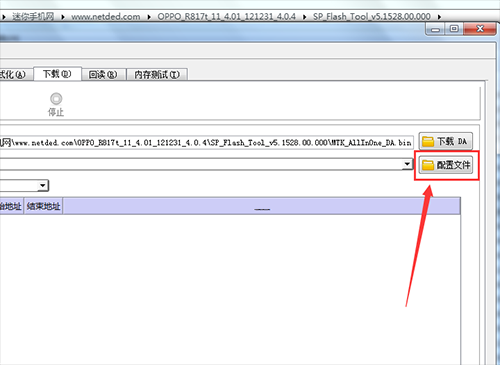Expand the scatter file path dropdown

407,164
